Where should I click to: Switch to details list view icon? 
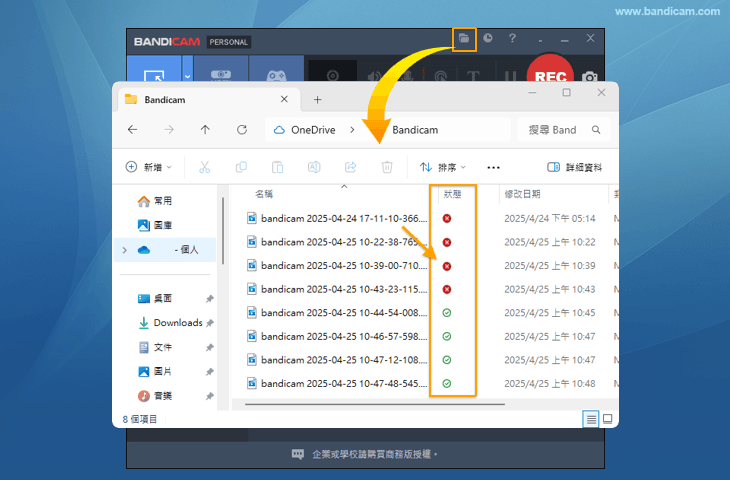[591, 419]
